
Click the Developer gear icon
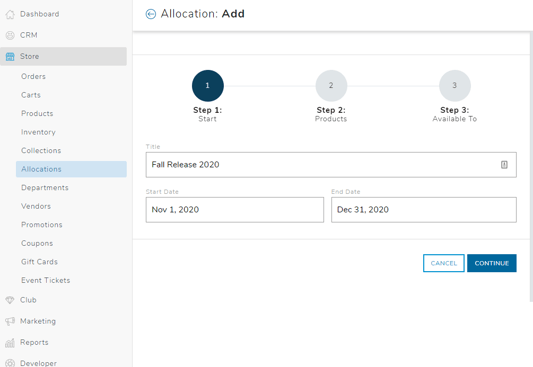click(10, 363)
